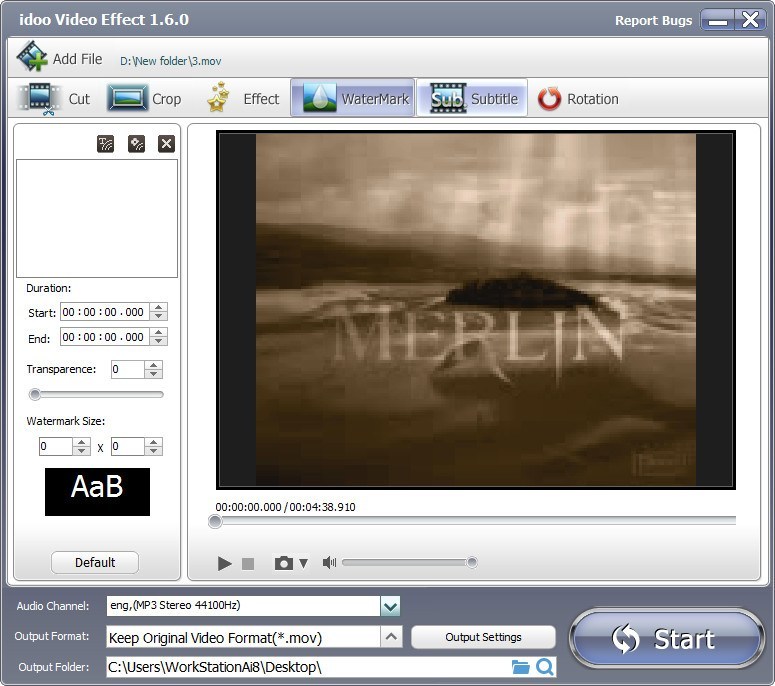
Task: Decrease watermark width with down arrow
Action: (82, 451)
